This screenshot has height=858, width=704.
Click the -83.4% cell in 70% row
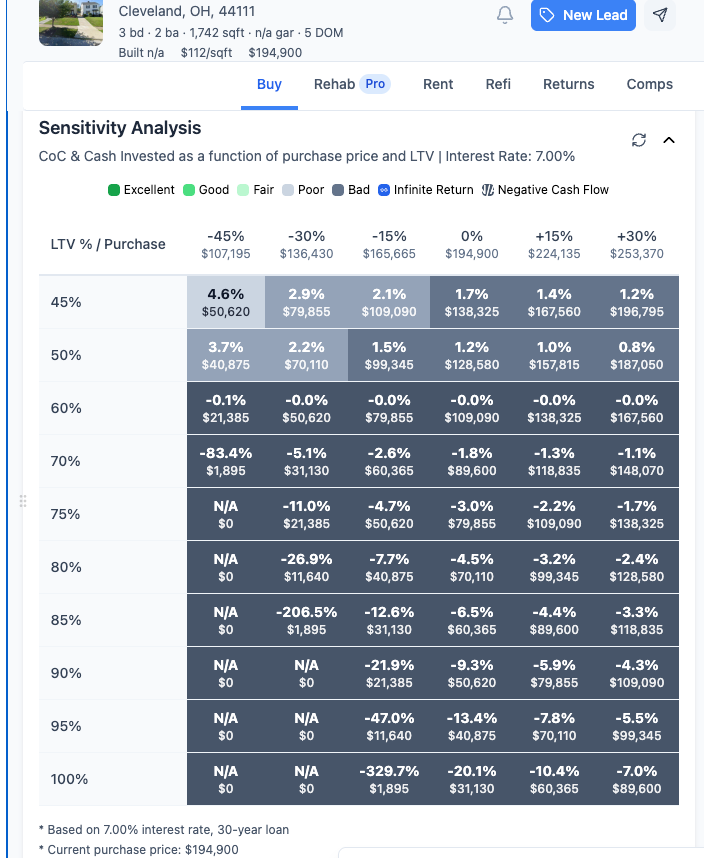[226, 461]
